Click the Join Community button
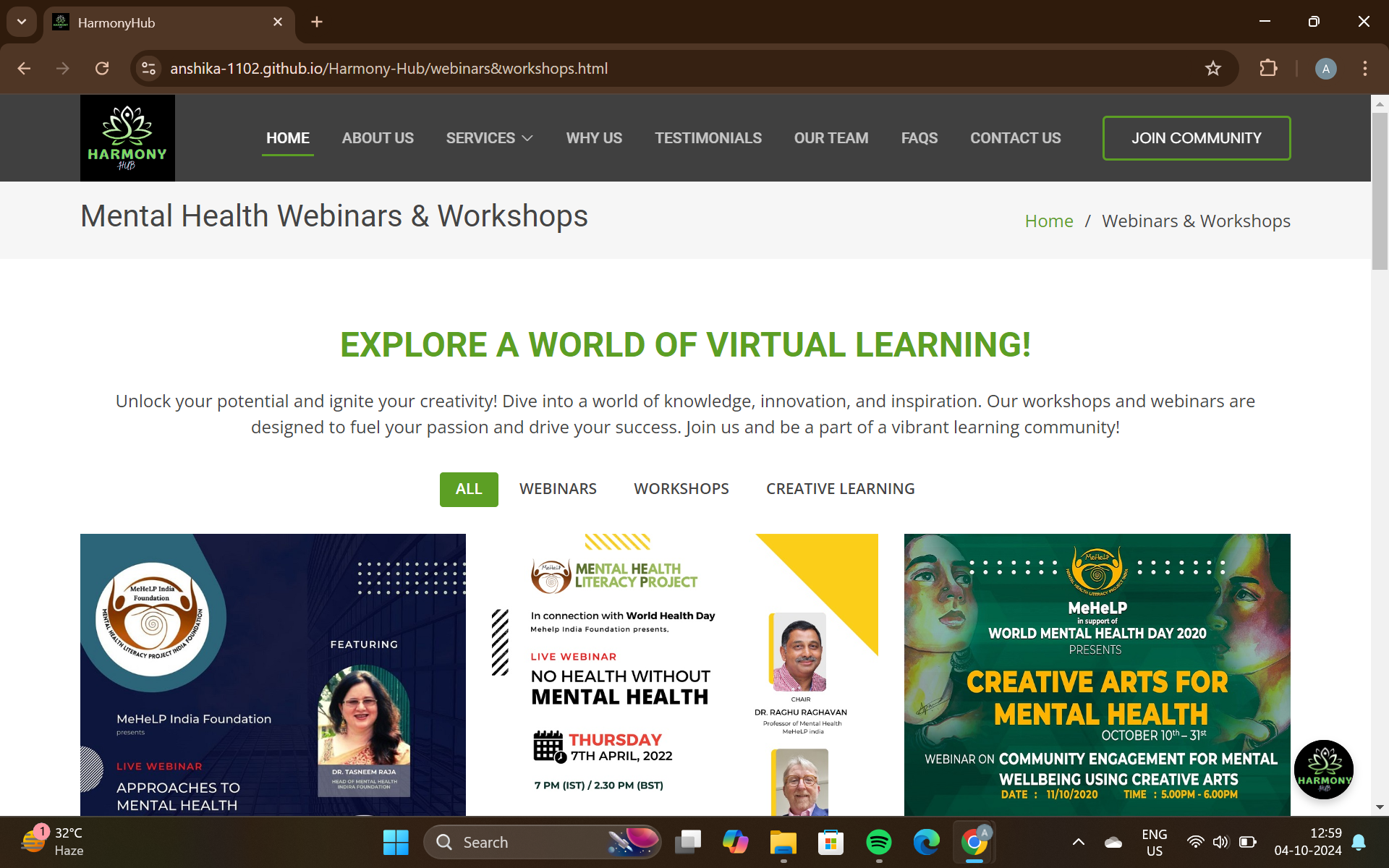This screenshot has height=868, width=1389. (1196, 138)
